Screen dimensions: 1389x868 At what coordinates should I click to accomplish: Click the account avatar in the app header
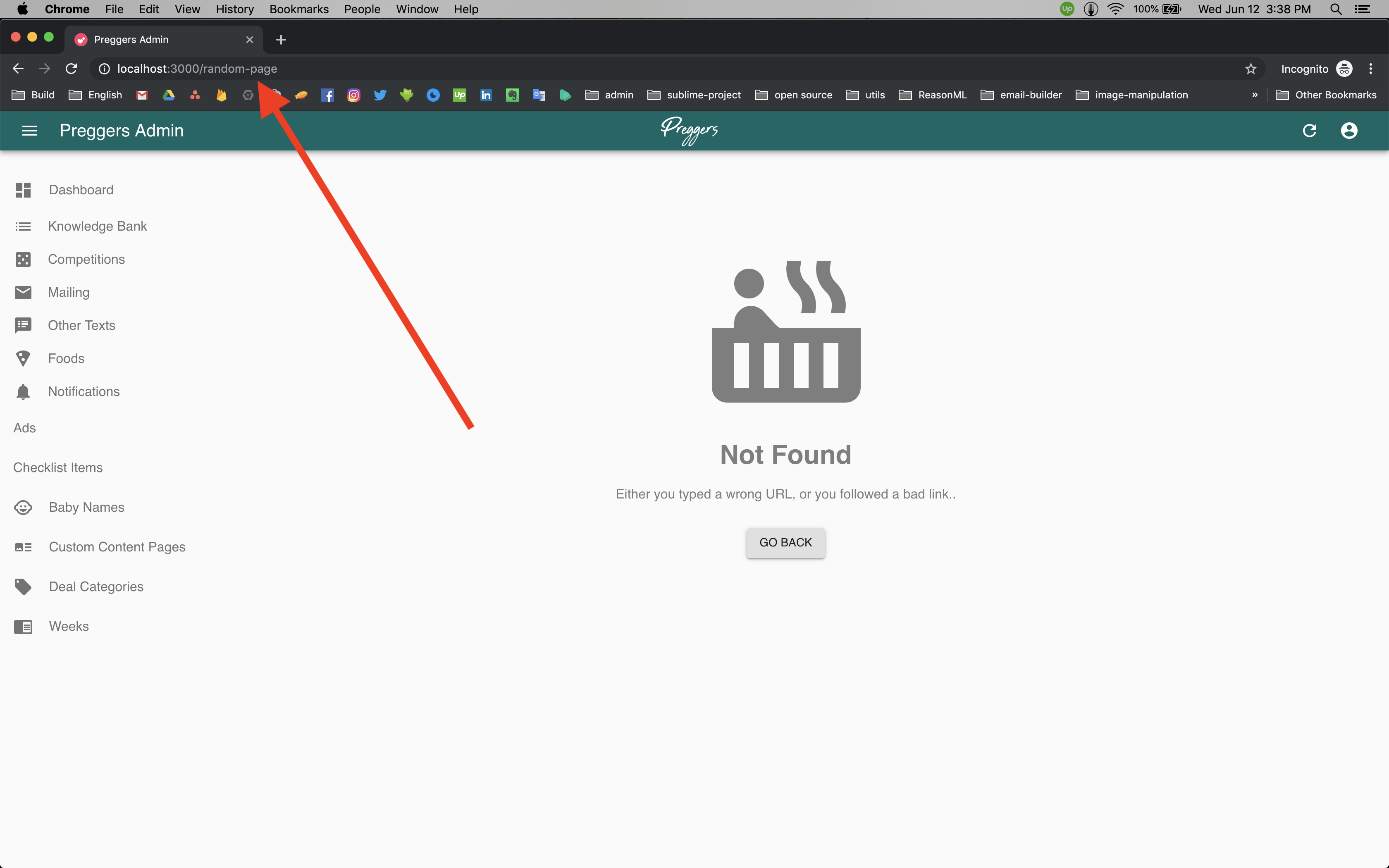1349,130
